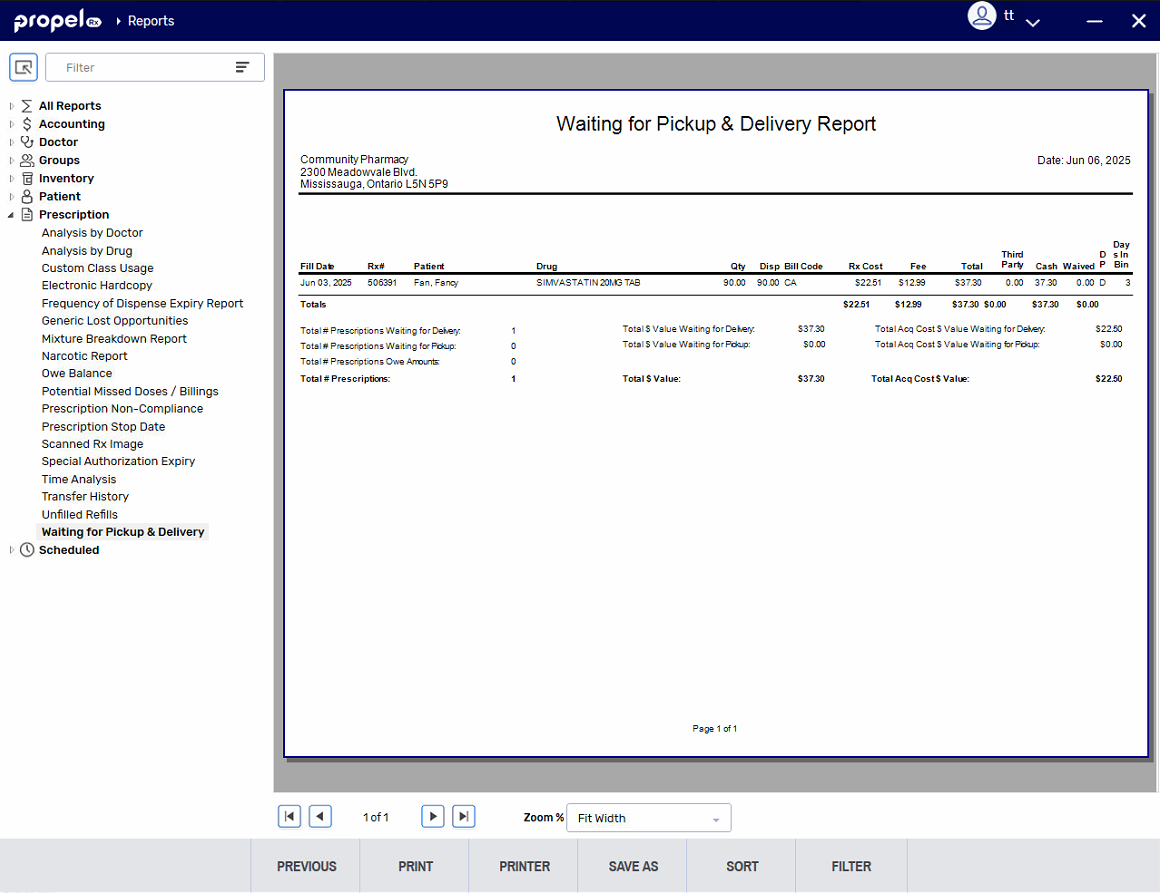Click the Inventory box icon

click(27, 178)
